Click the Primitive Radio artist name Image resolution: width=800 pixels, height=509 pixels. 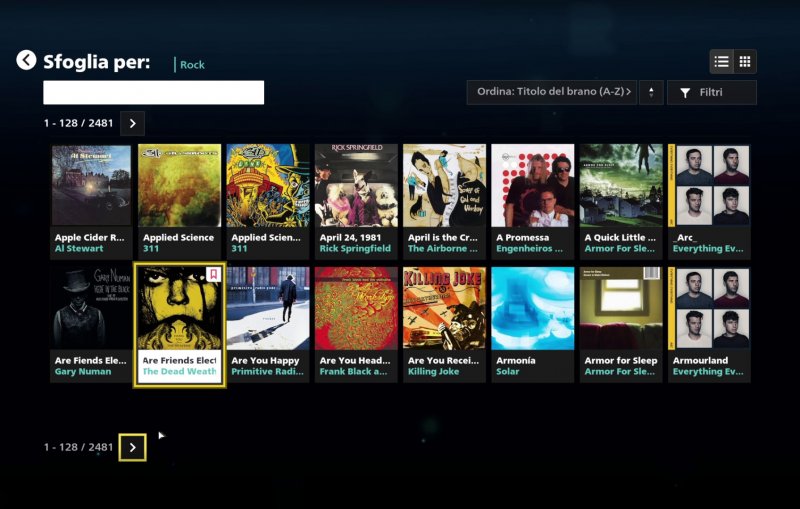click(x=268, y=372)
